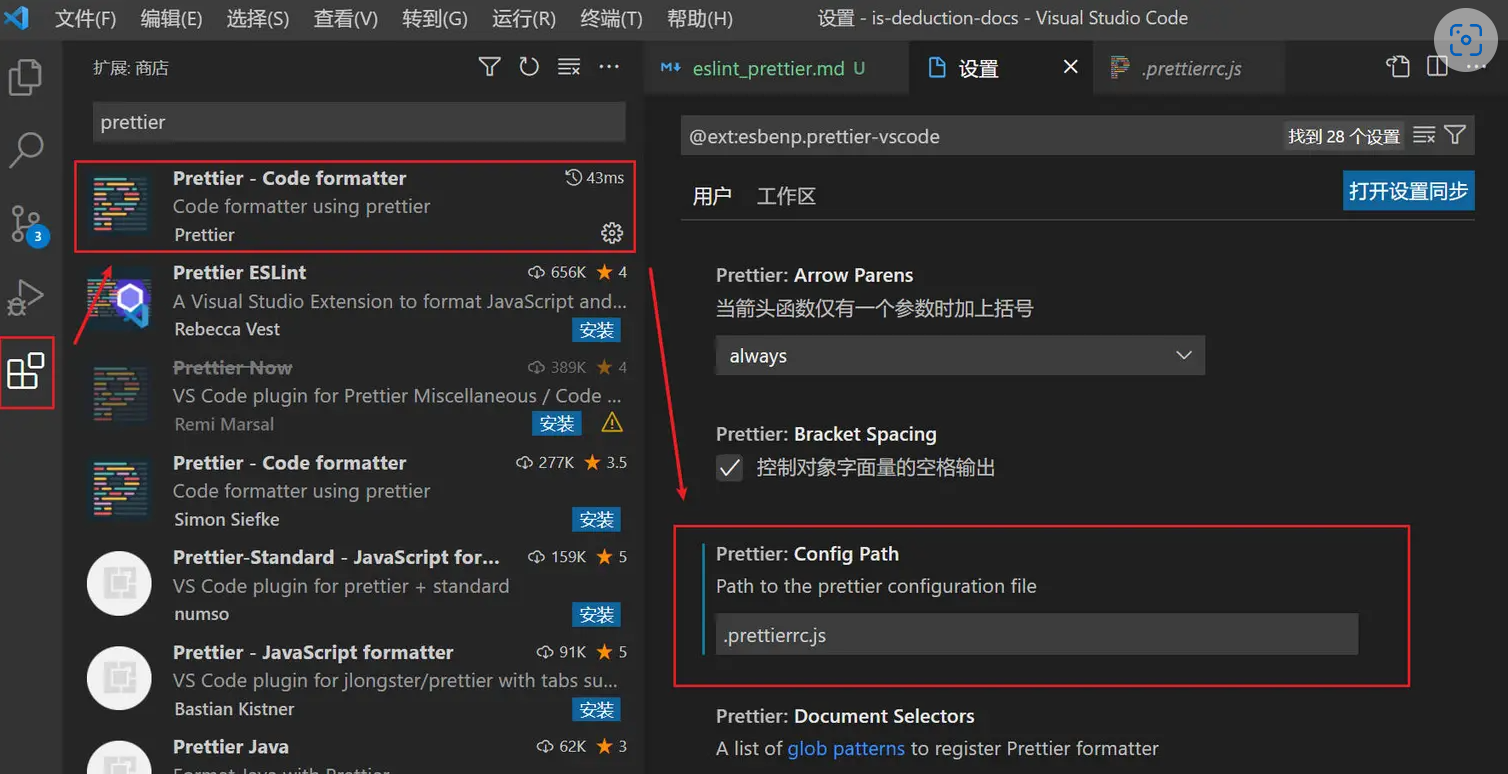This screenshot has height=774, width=1508.
Task: Refresh the extensions list
Action: click(529, 67)
